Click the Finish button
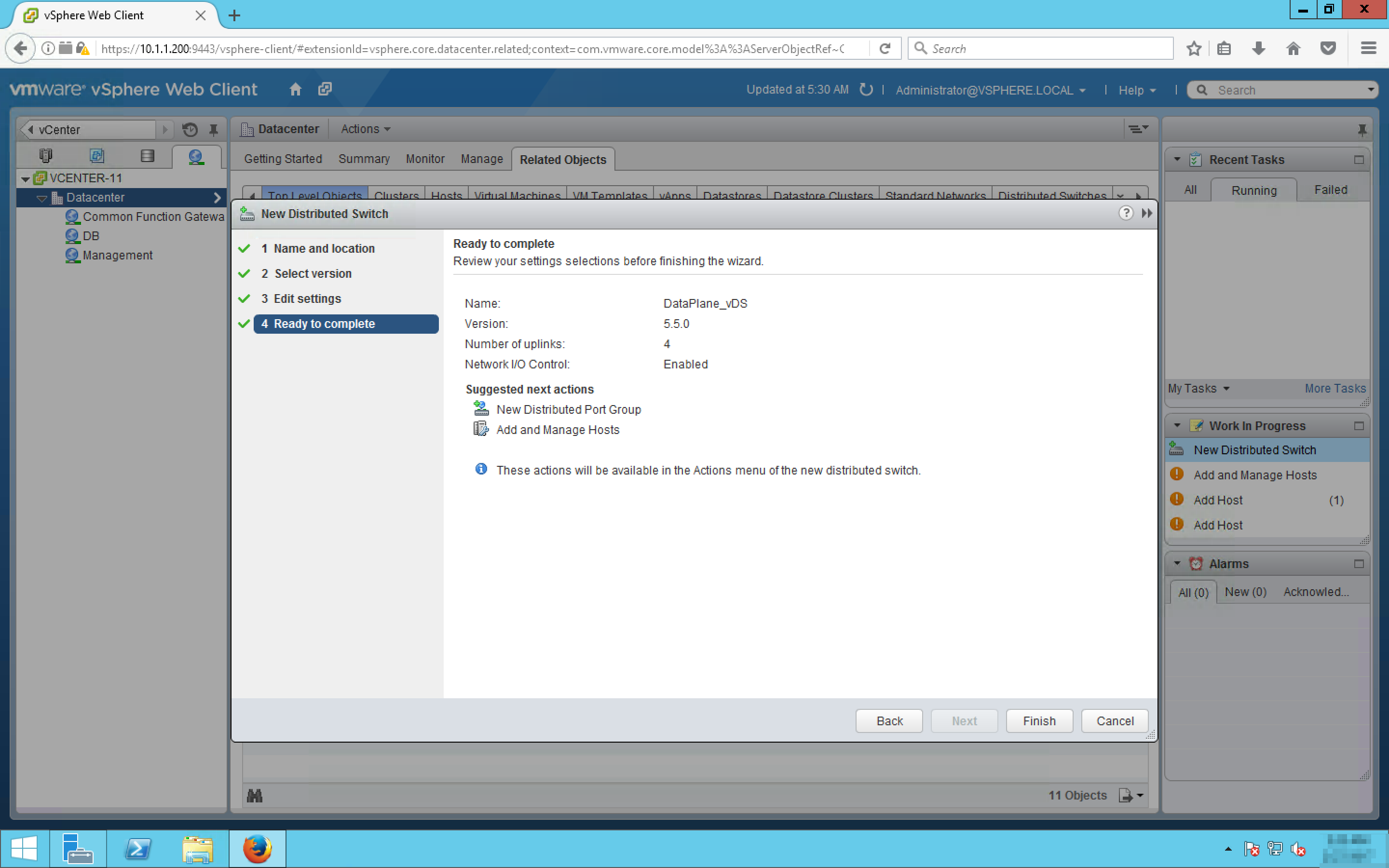 (1039, 721)
